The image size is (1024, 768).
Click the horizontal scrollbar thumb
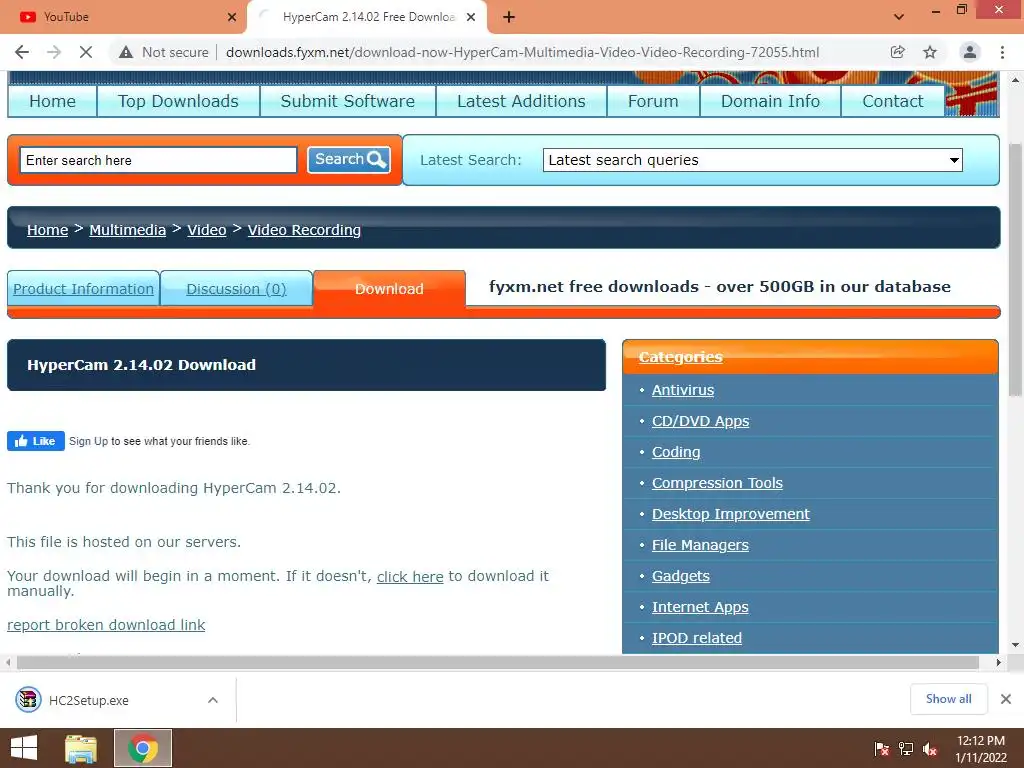(498, 662)
